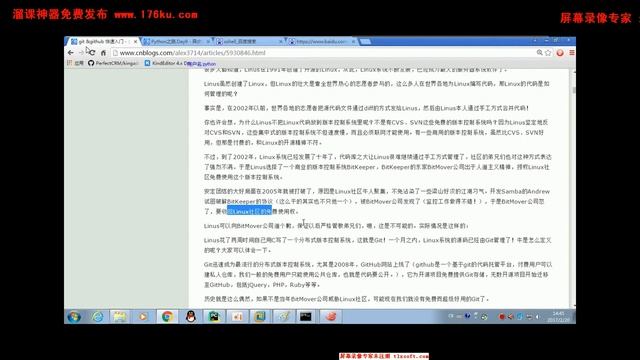This screenshot has width=640, height=360.
Task: Open a new tab with the new-tab button
Action: (x=365, y=42)
